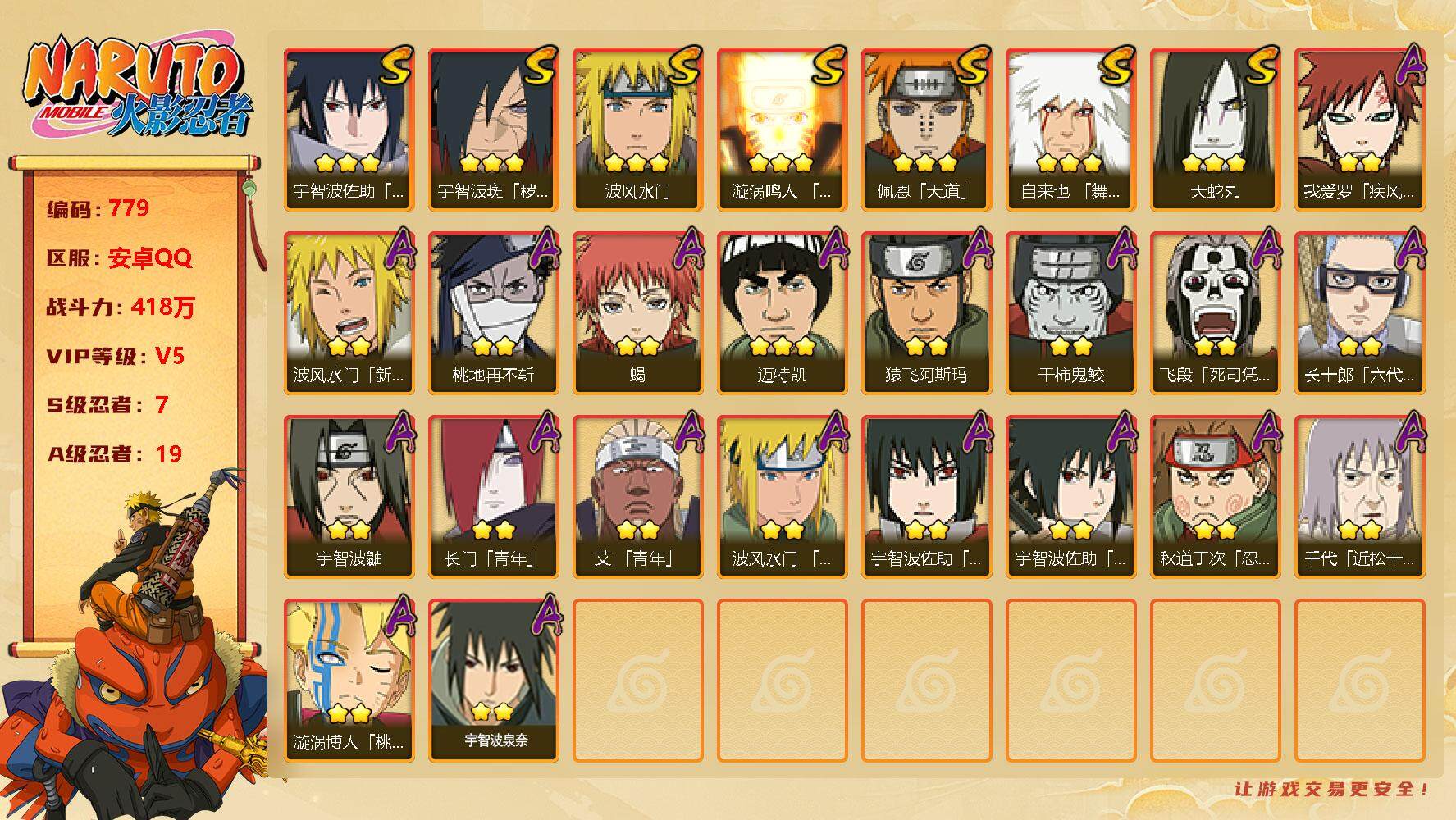Select the first empty leaf-symbol card slot
The height and width of the screenshot is (820, 1456).
click(x=637, y=681)
